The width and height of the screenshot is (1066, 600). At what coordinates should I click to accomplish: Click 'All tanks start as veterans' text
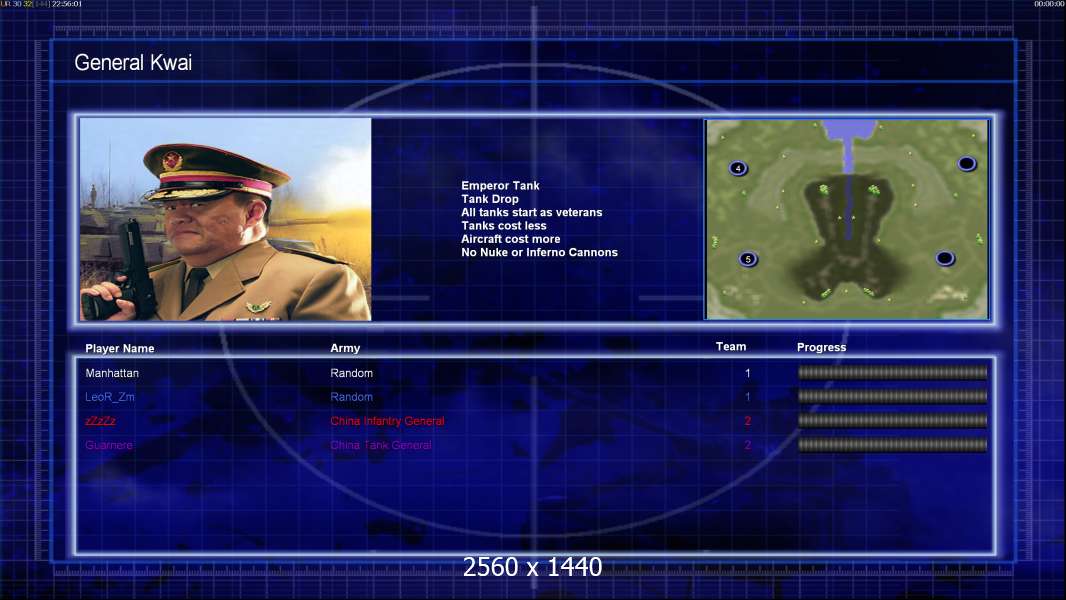click(x=532, y=212)
